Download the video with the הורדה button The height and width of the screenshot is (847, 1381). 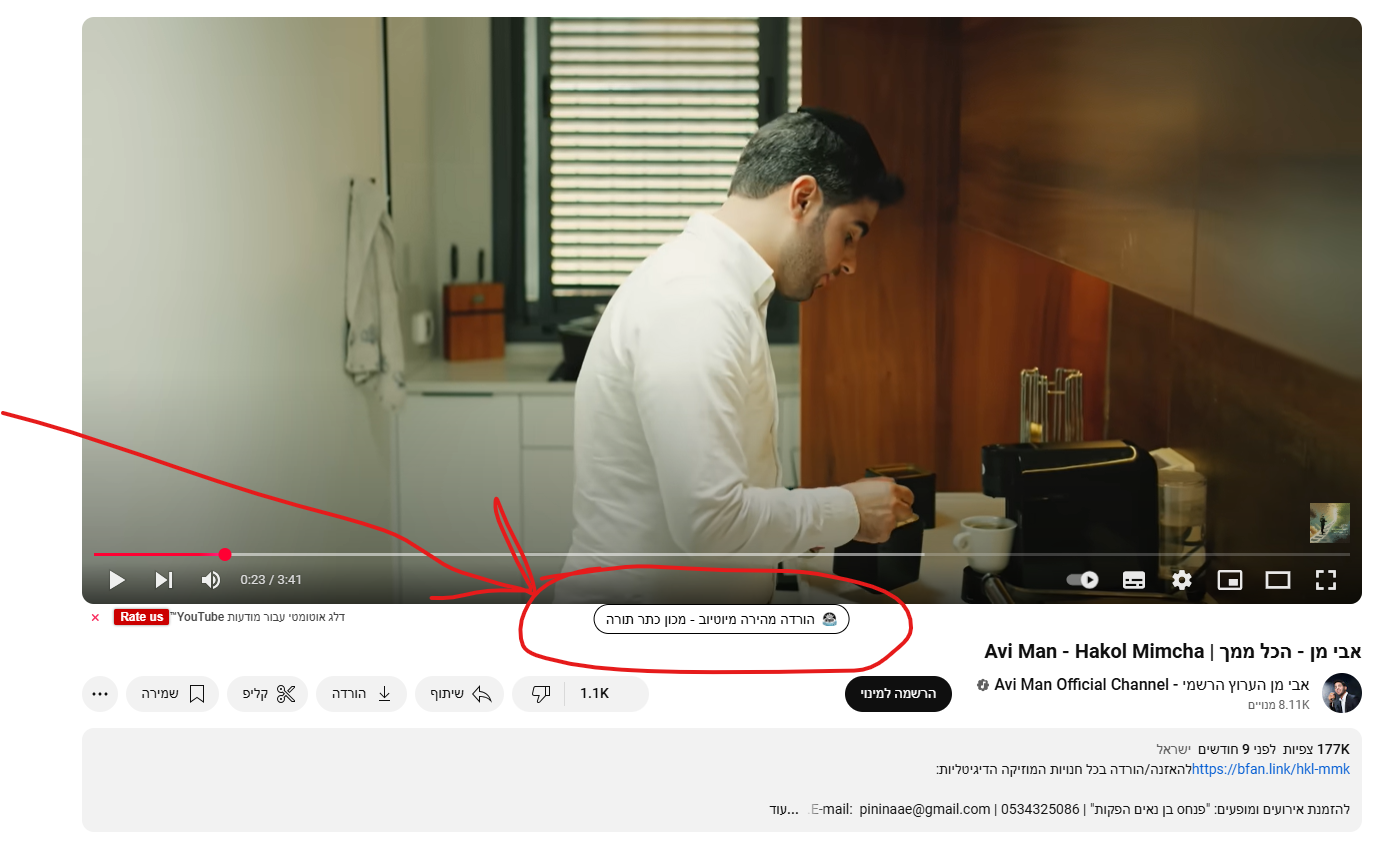pos(361,694)
